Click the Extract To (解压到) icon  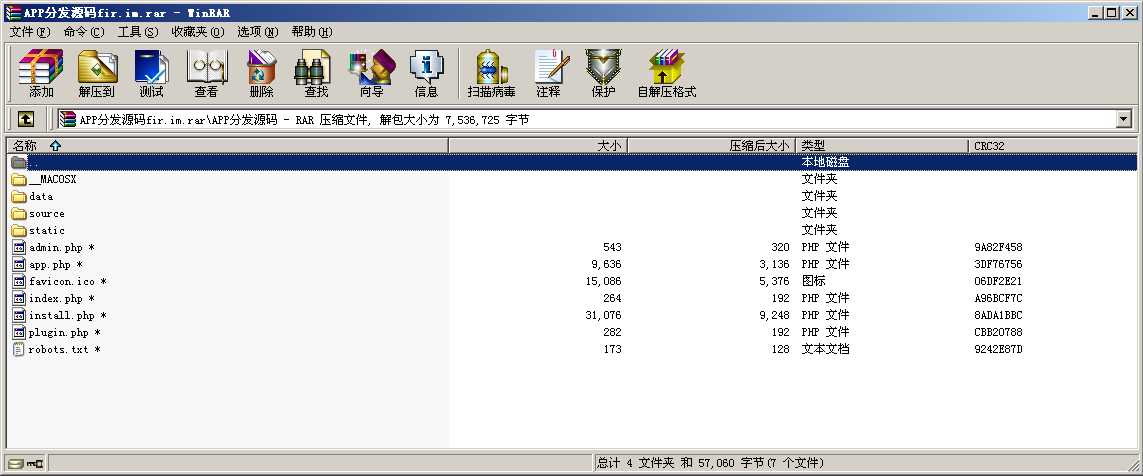tap(97, 74)
